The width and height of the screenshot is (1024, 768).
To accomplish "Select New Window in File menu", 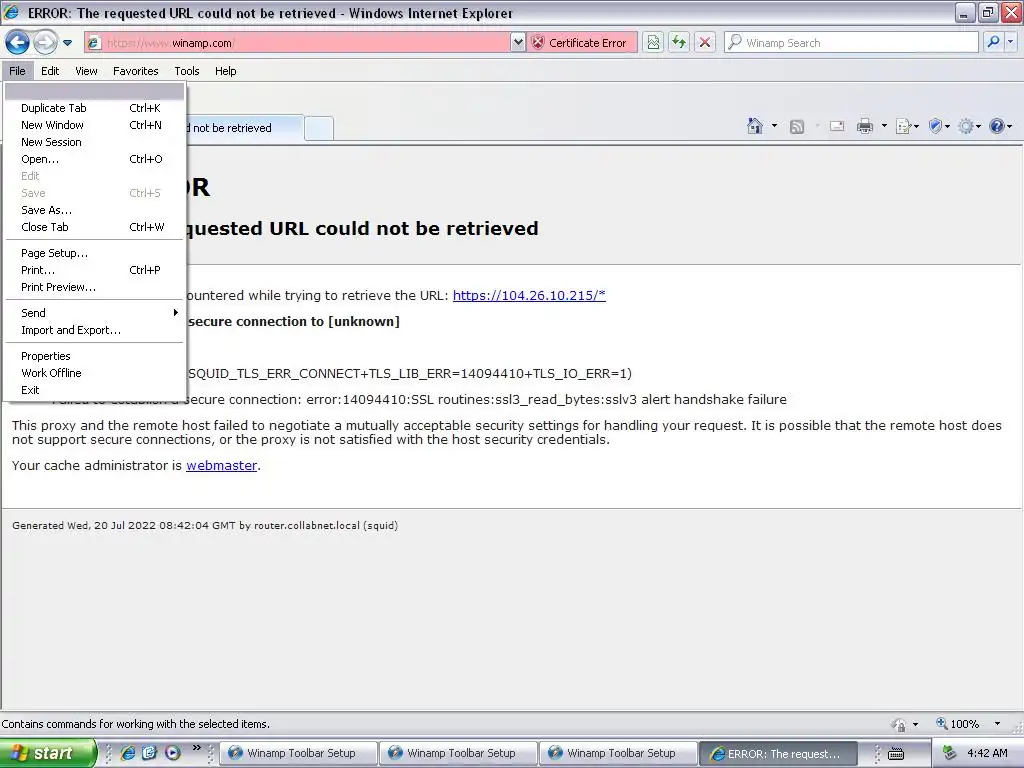I will [x=93, y=125].
